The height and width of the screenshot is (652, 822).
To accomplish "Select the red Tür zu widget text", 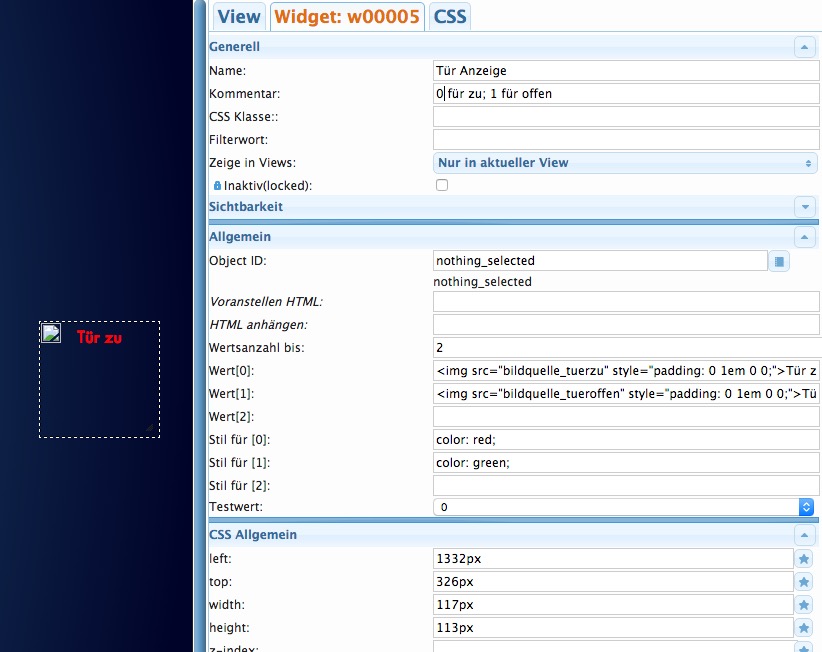I will pos(99,338).
